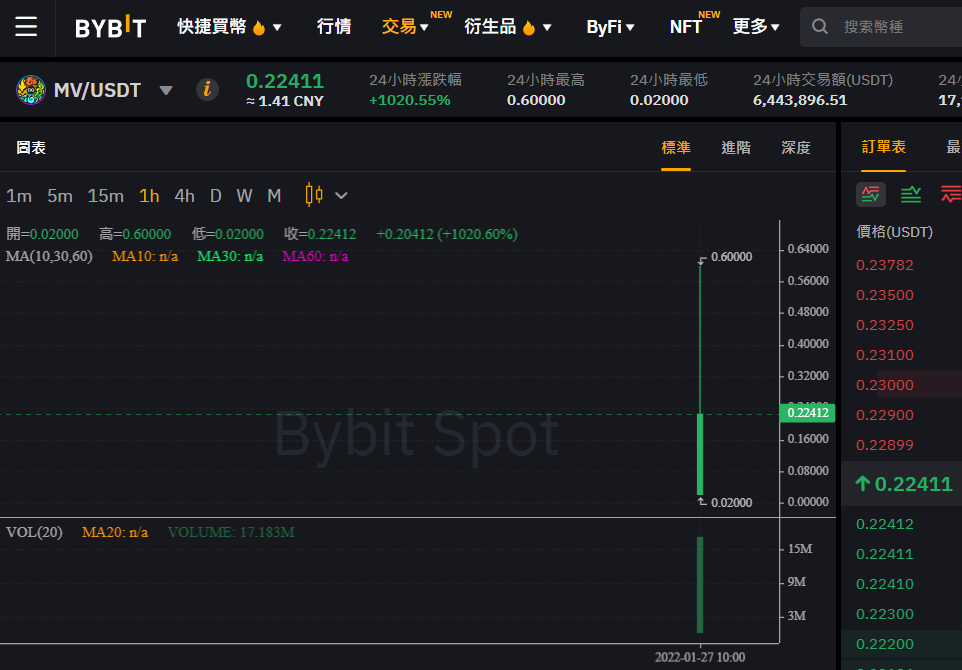Open 衍生品 dropdown menu
This screenshot has width=962, height=670.
508,27
